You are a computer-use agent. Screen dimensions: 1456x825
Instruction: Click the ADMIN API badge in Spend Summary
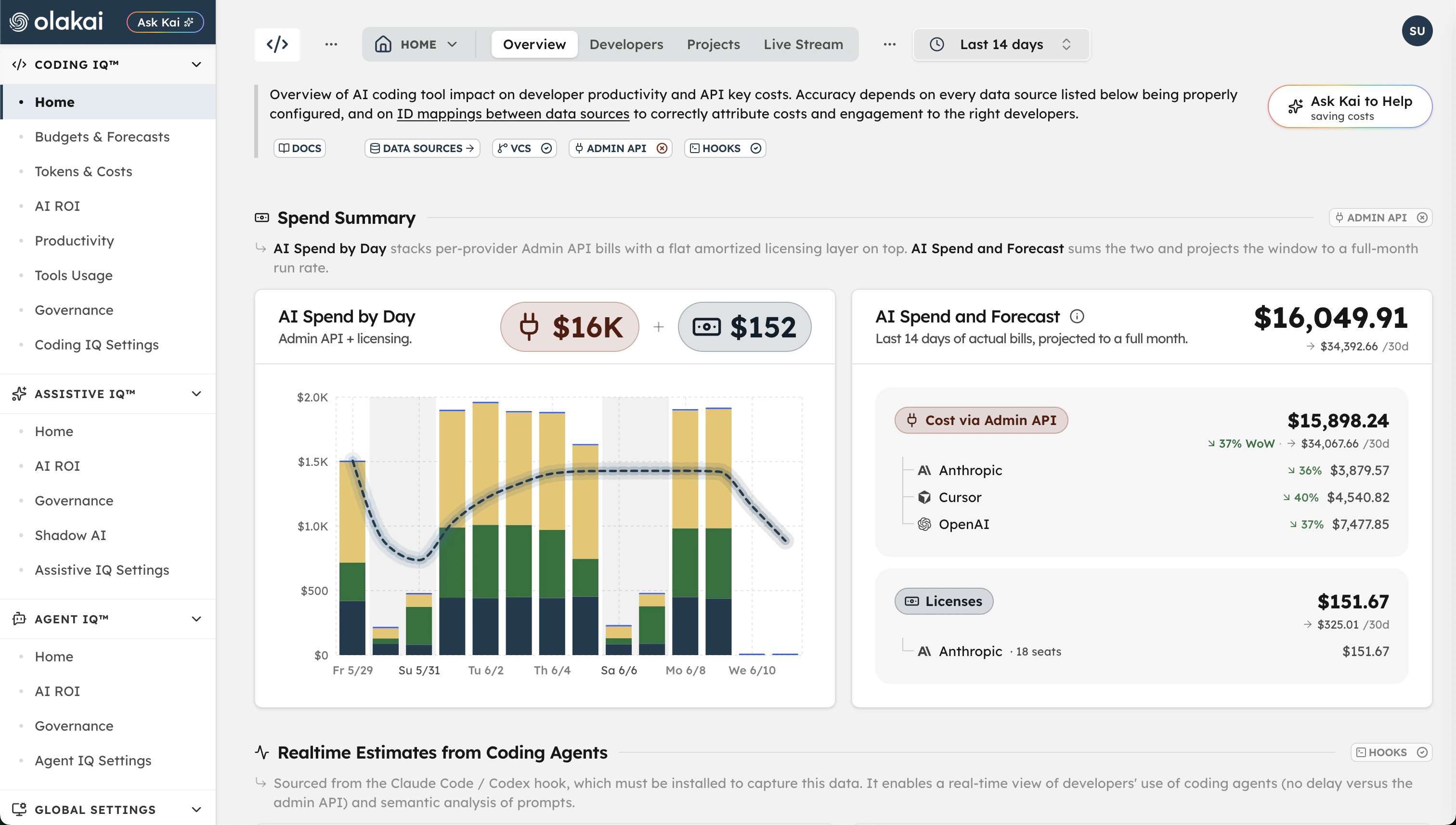pos(1380,218)
